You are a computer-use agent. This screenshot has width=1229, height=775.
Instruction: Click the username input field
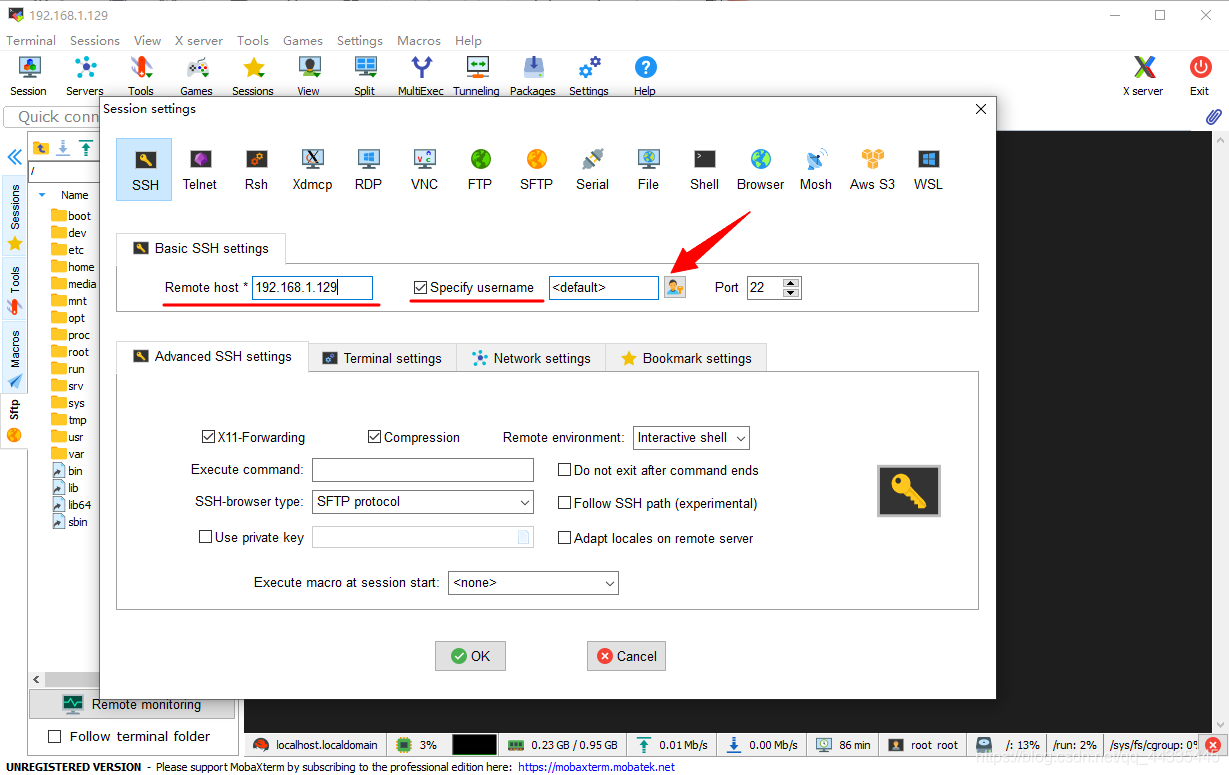(x=603, y=288)
